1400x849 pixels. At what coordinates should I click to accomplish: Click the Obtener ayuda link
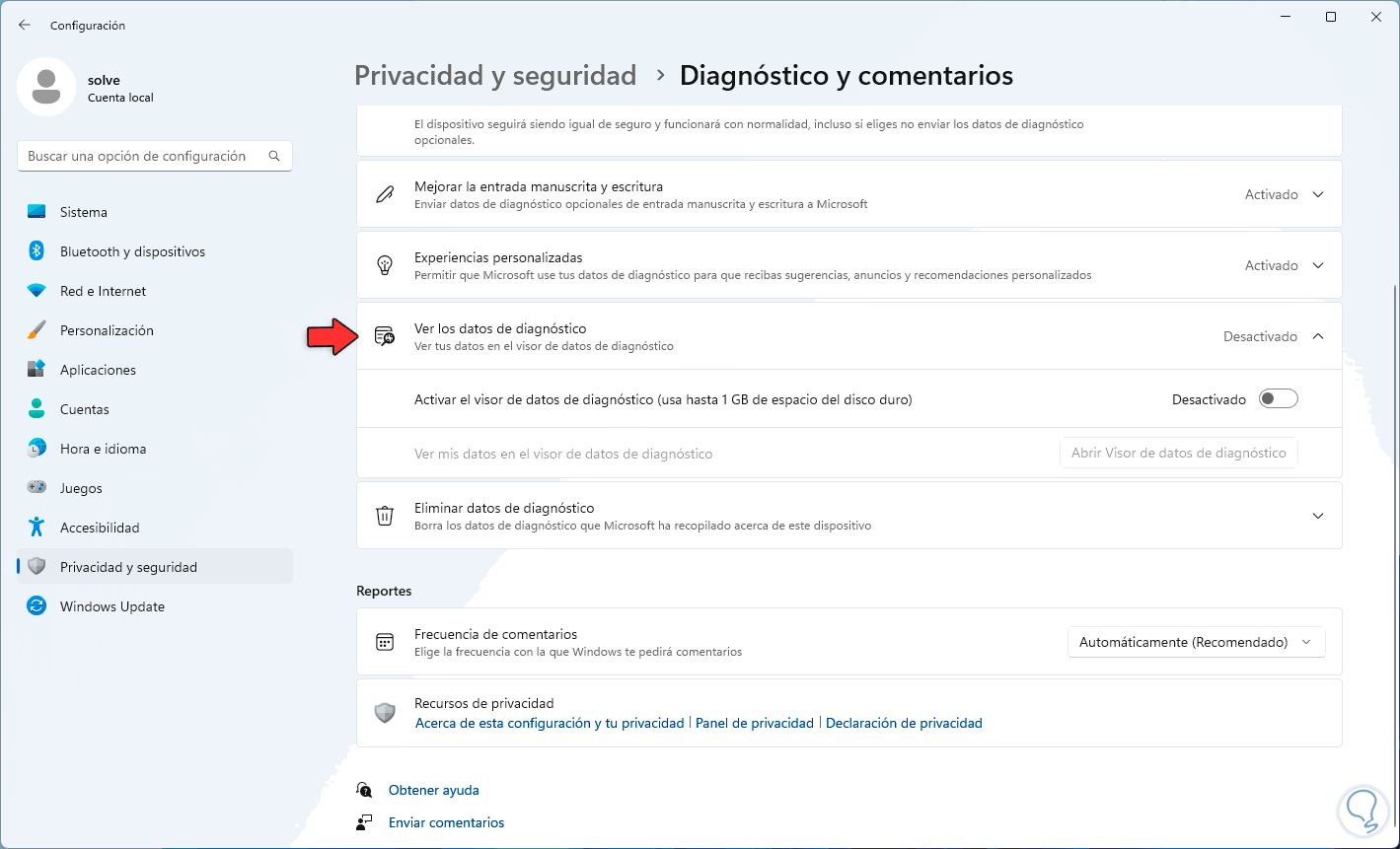pos(434,790)
